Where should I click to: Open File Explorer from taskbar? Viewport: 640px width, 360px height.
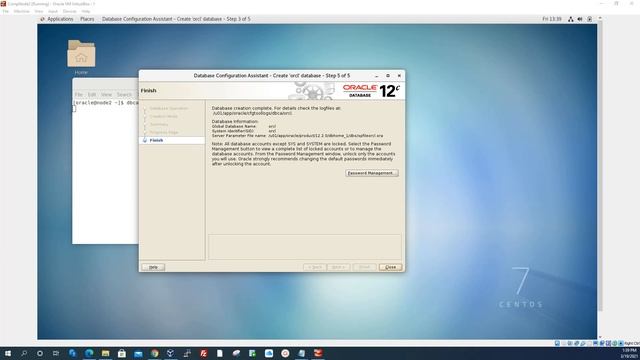click(105, 353)
